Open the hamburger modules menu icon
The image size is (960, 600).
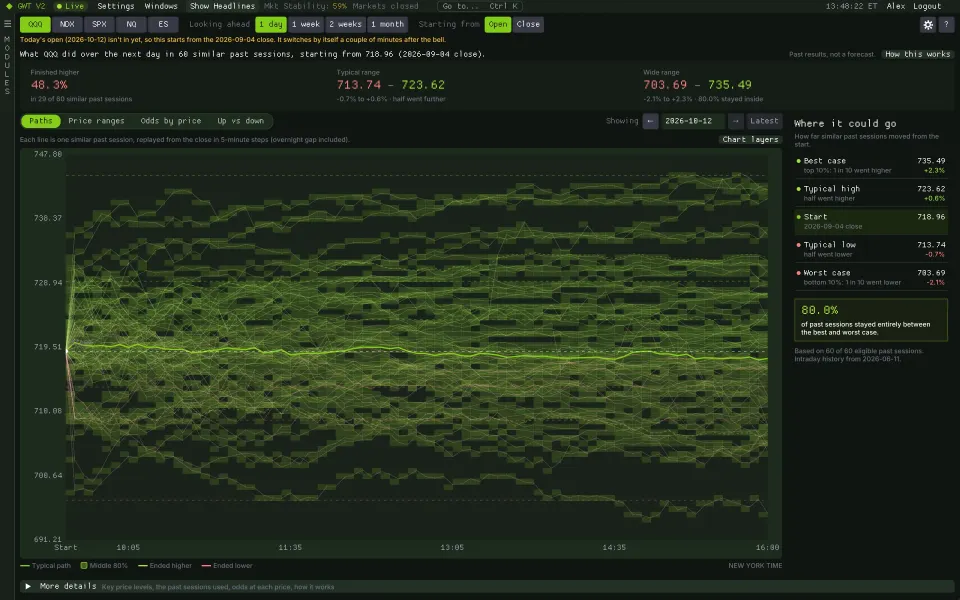[x=7, y=24]
